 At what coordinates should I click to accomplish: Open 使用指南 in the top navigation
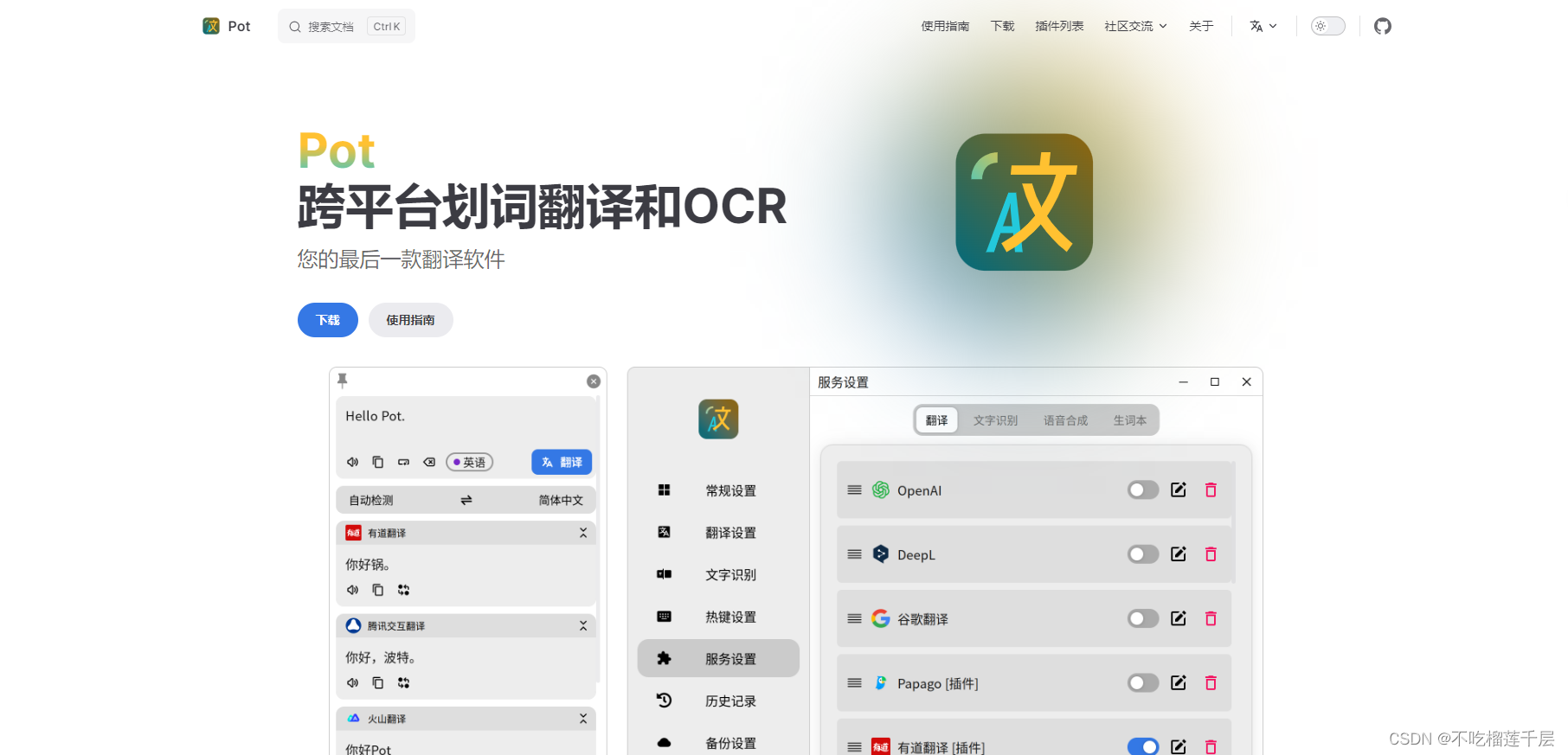pos(945,26)
